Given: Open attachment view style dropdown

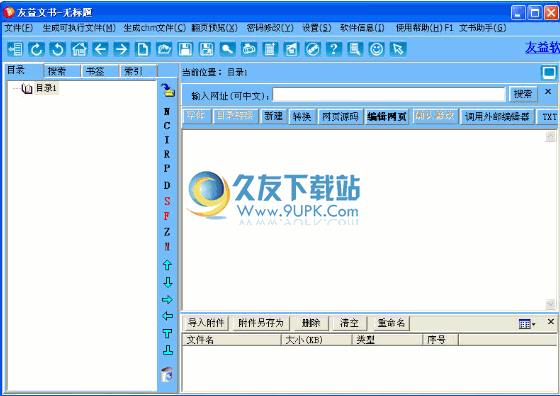Looking at the screenshot, I should 527,324.
